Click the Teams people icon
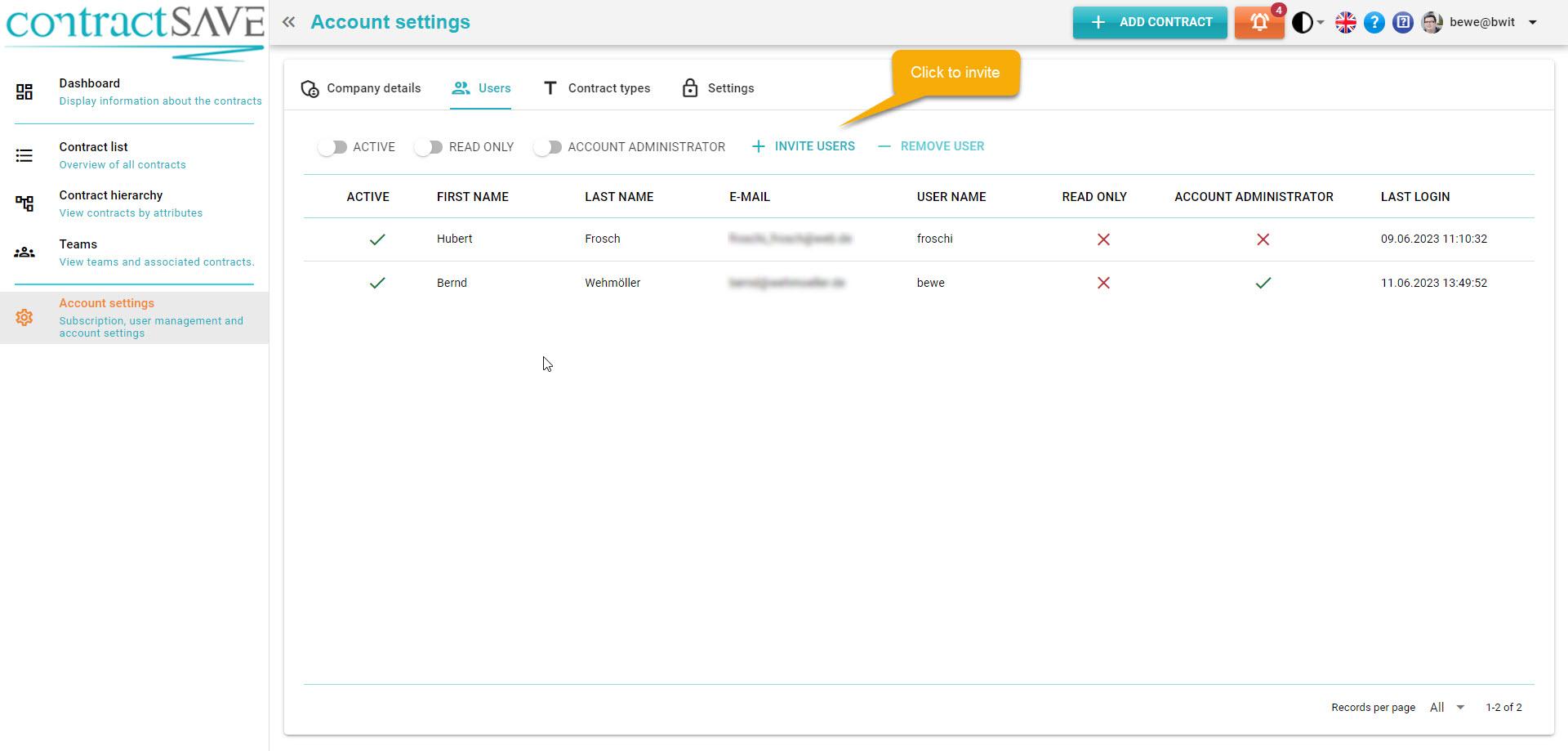1568x751 pixels. pyautogui.click(x=24, y=253)
